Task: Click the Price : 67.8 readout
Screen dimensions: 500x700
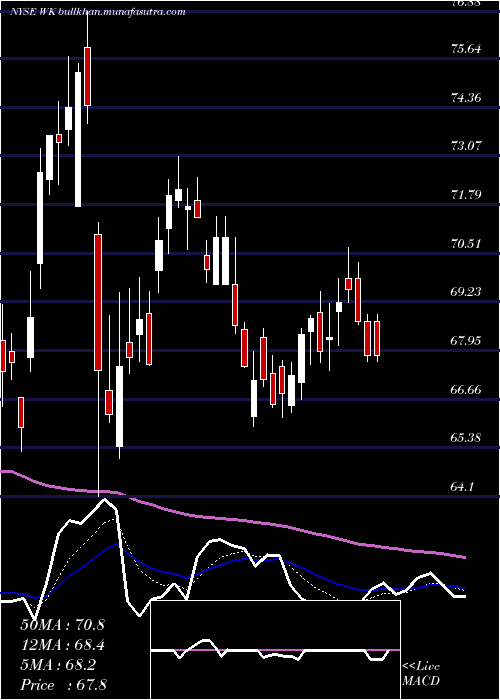Action: click(x=63, y=685)
